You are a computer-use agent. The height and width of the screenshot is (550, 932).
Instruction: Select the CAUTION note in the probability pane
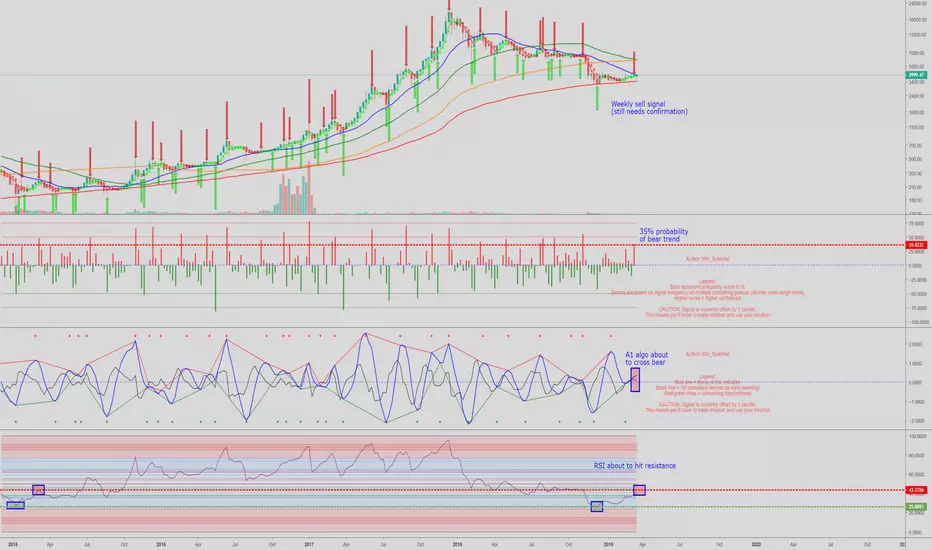click(x=707, y=312)
